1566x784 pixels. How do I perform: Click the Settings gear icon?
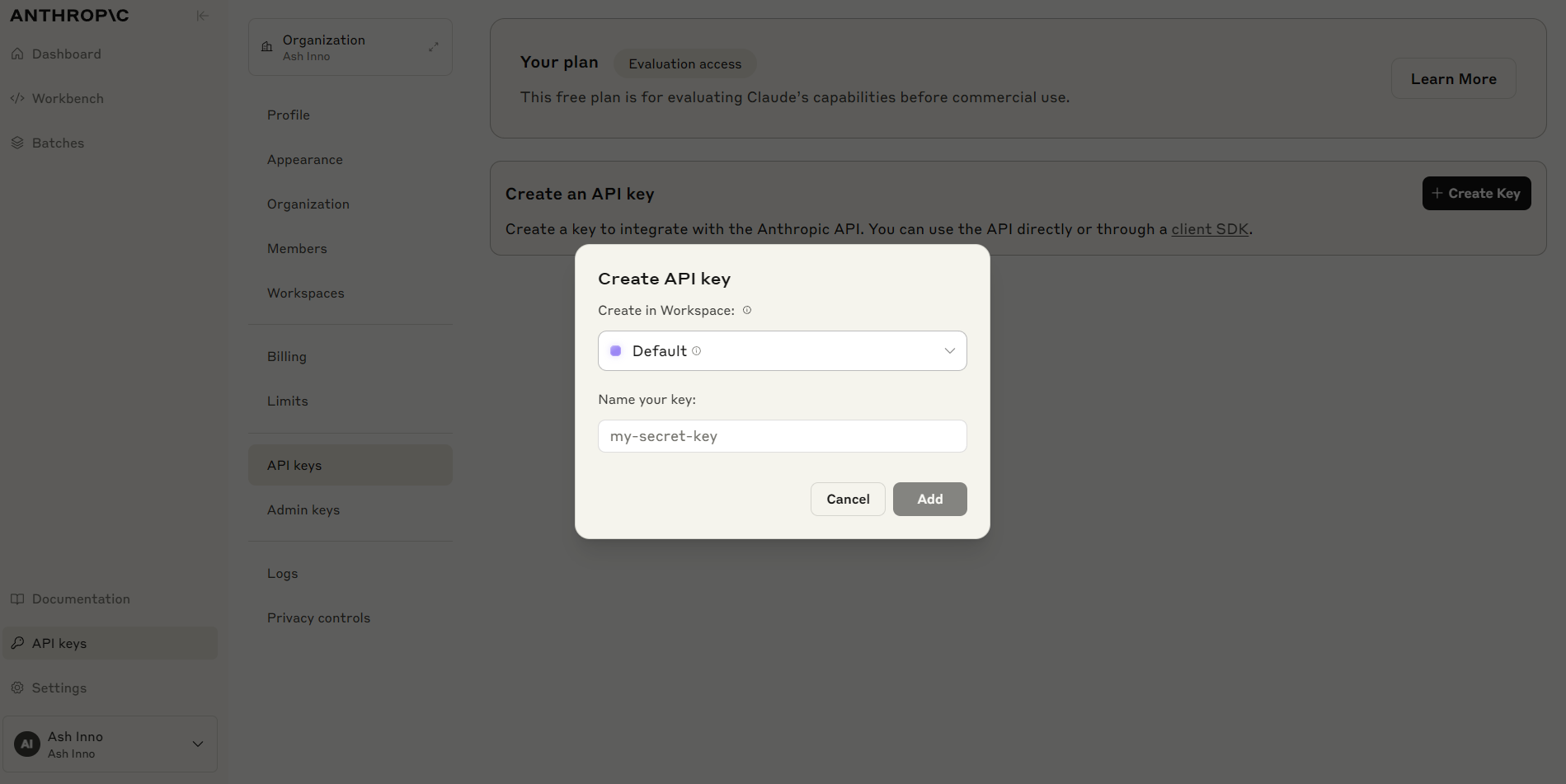tap(17, 688)
